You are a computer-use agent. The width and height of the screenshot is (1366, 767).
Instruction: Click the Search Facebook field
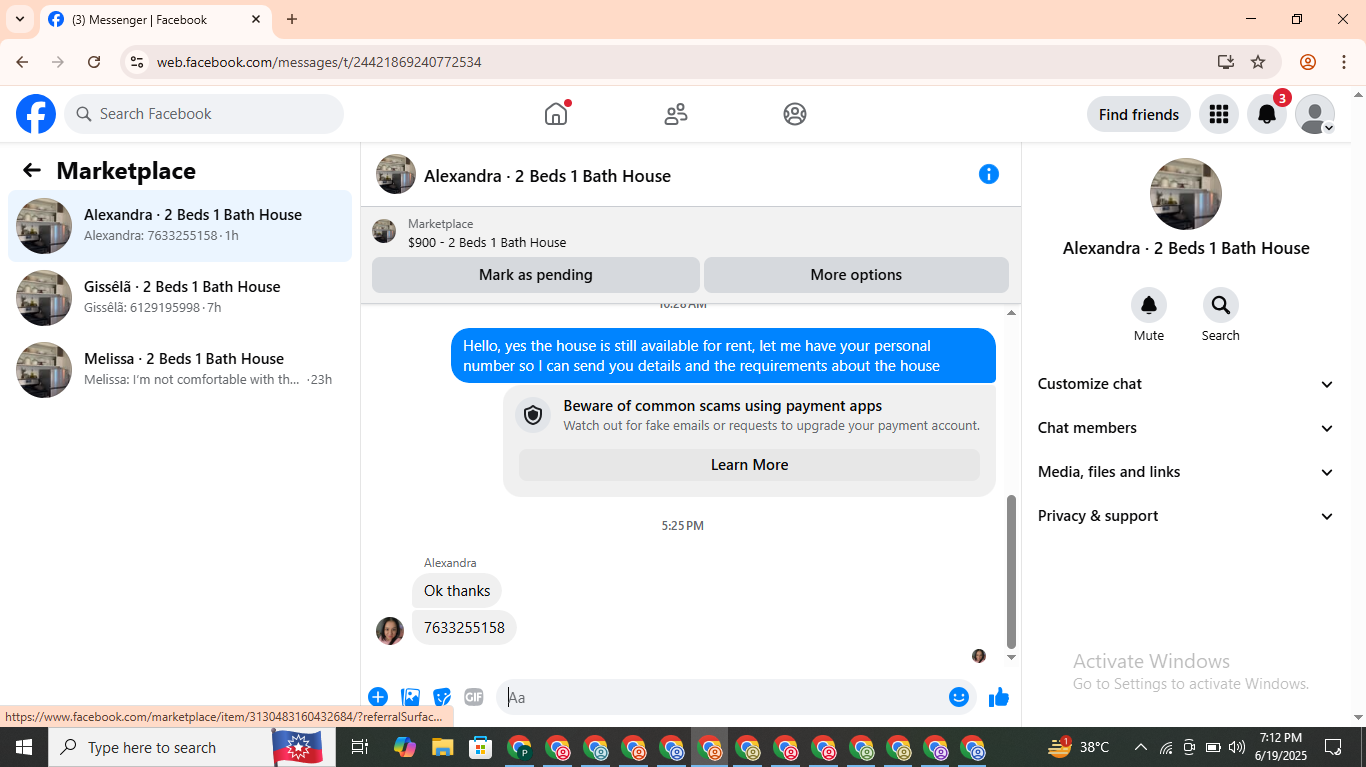tap(204, 114)
